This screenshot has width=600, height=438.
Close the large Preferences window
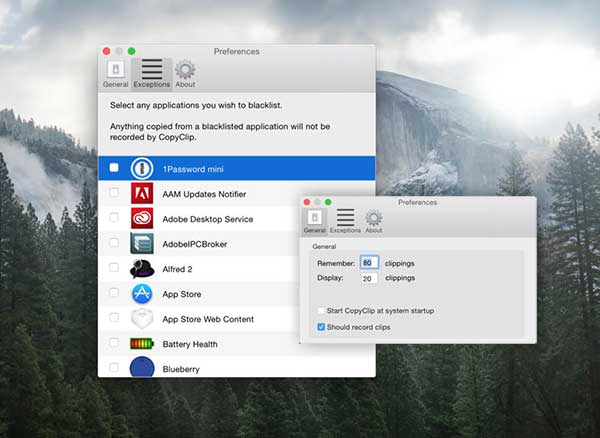[x=107, y=51]
